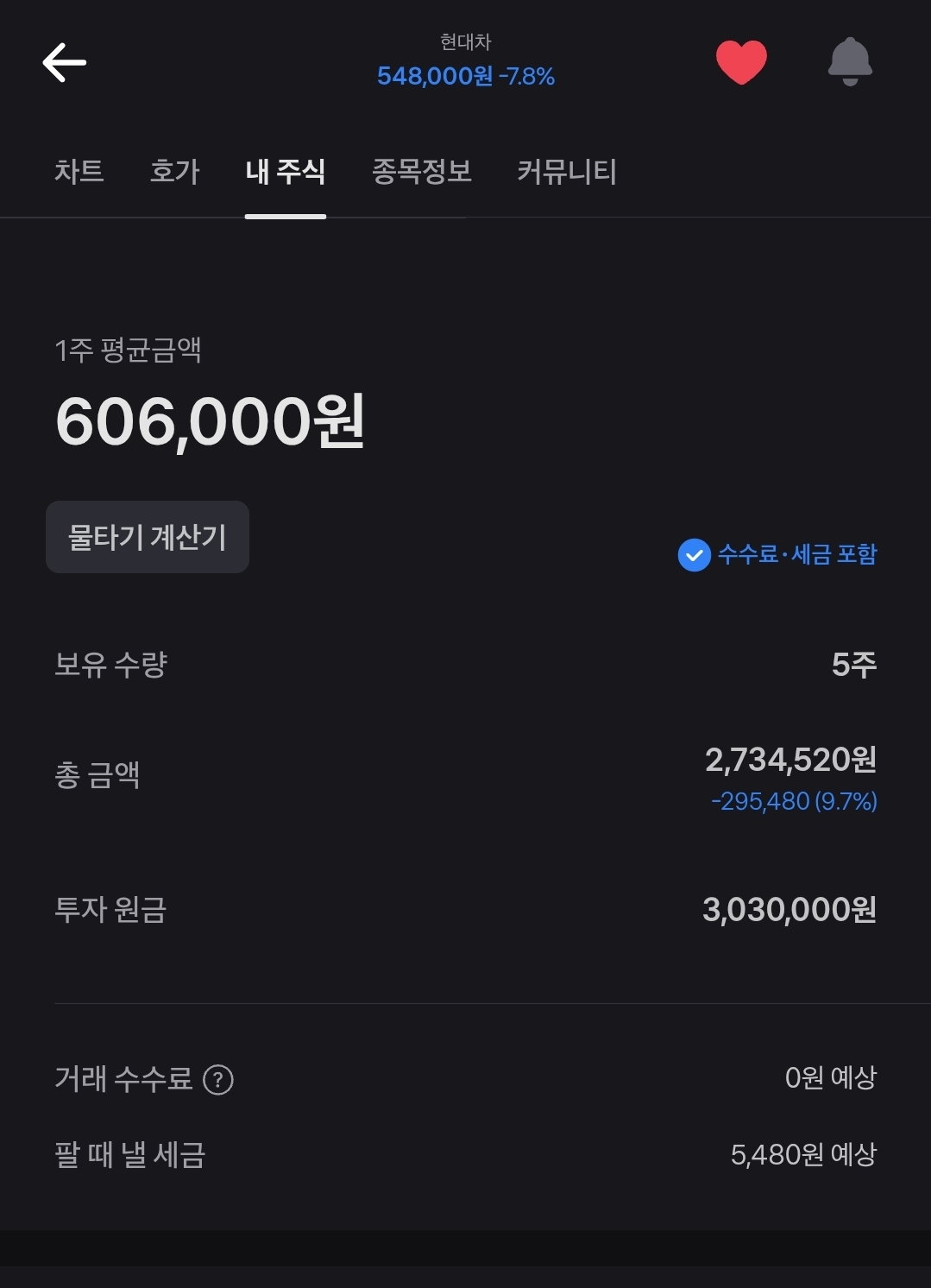Image resolution: width=931 pixels, height=1288 pixels.
Task: Tap the -295,480 (9.7%) loss figure
Action: tap(794, 801)
